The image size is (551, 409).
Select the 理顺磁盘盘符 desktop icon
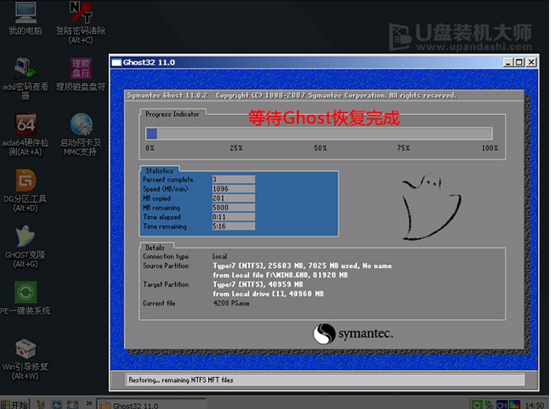(81, 74)
